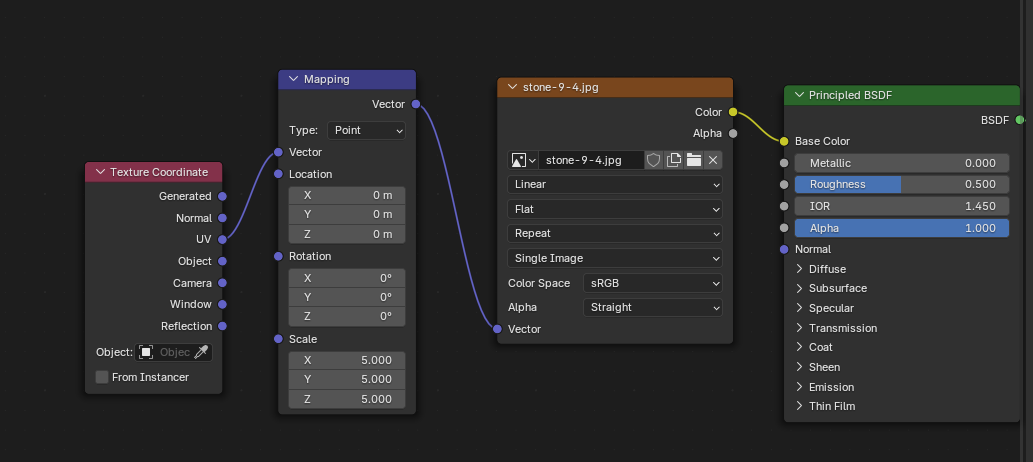Click the Rotation X field

pos(347,277)
